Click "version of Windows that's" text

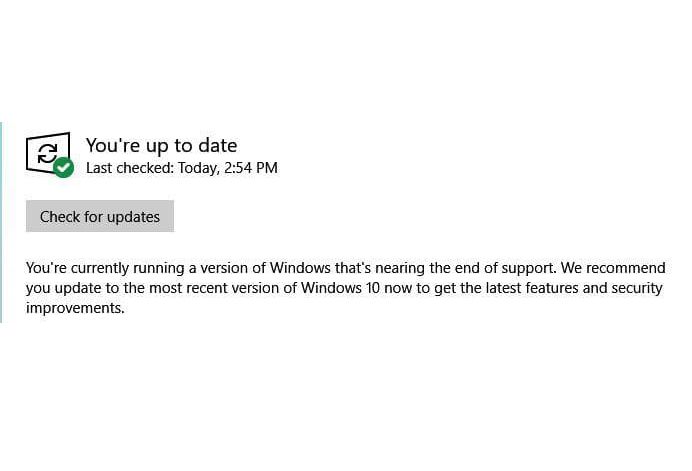(x=286, y=268)
